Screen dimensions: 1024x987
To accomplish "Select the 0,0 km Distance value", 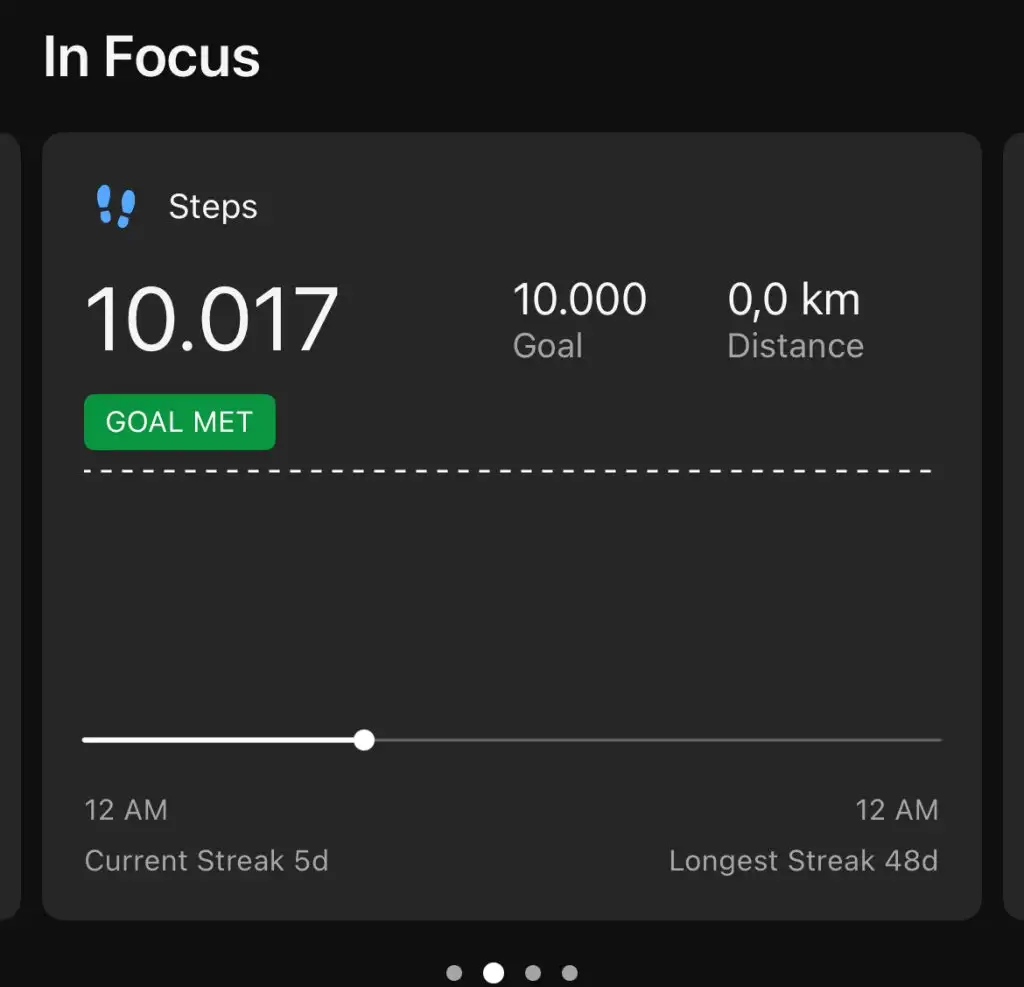I will (794, 300).
